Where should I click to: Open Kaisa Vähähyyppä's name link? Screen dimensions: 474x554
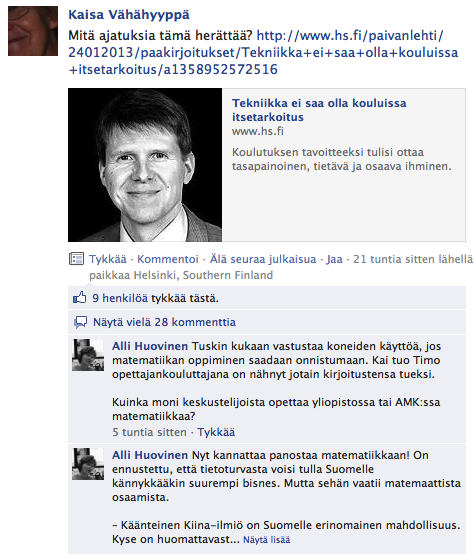pos(129,15)
